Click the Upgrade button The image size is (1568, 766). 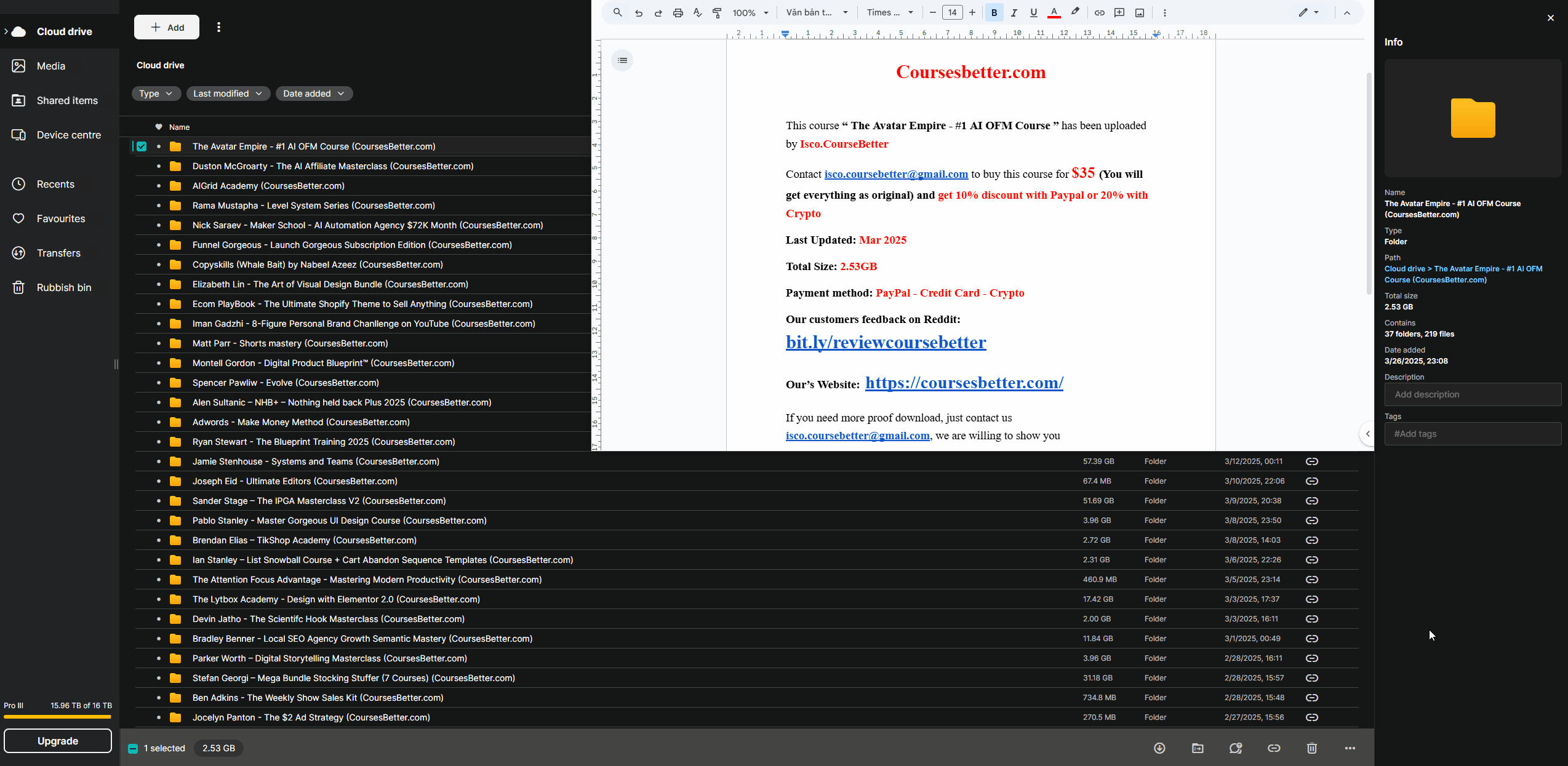[58, 741]
